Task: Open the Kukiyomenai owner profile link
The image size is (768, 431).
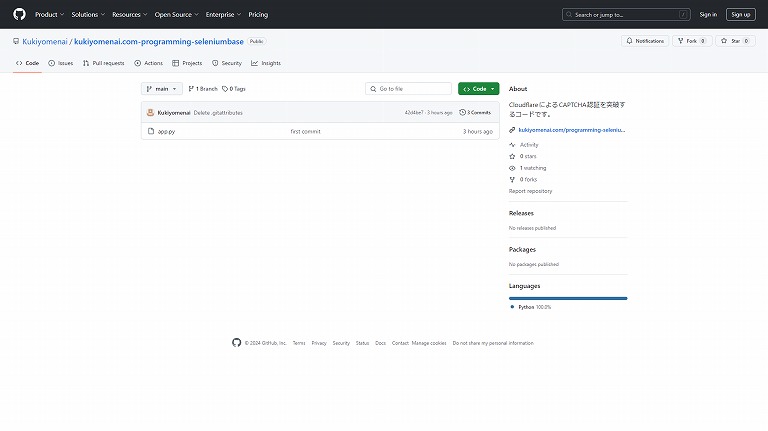Action: (x=45, y=42)
